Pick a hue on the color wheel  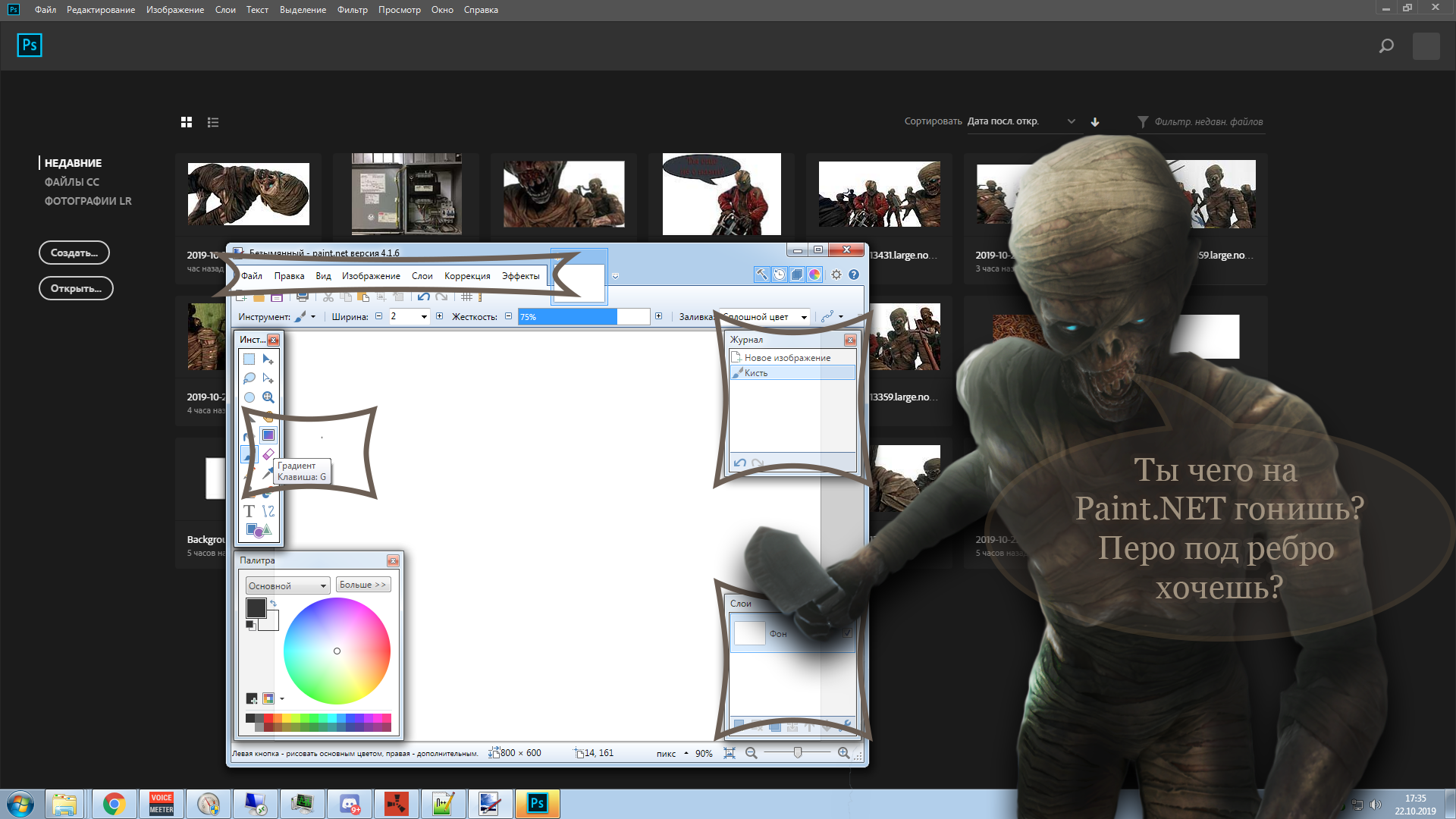coord(337,651)
